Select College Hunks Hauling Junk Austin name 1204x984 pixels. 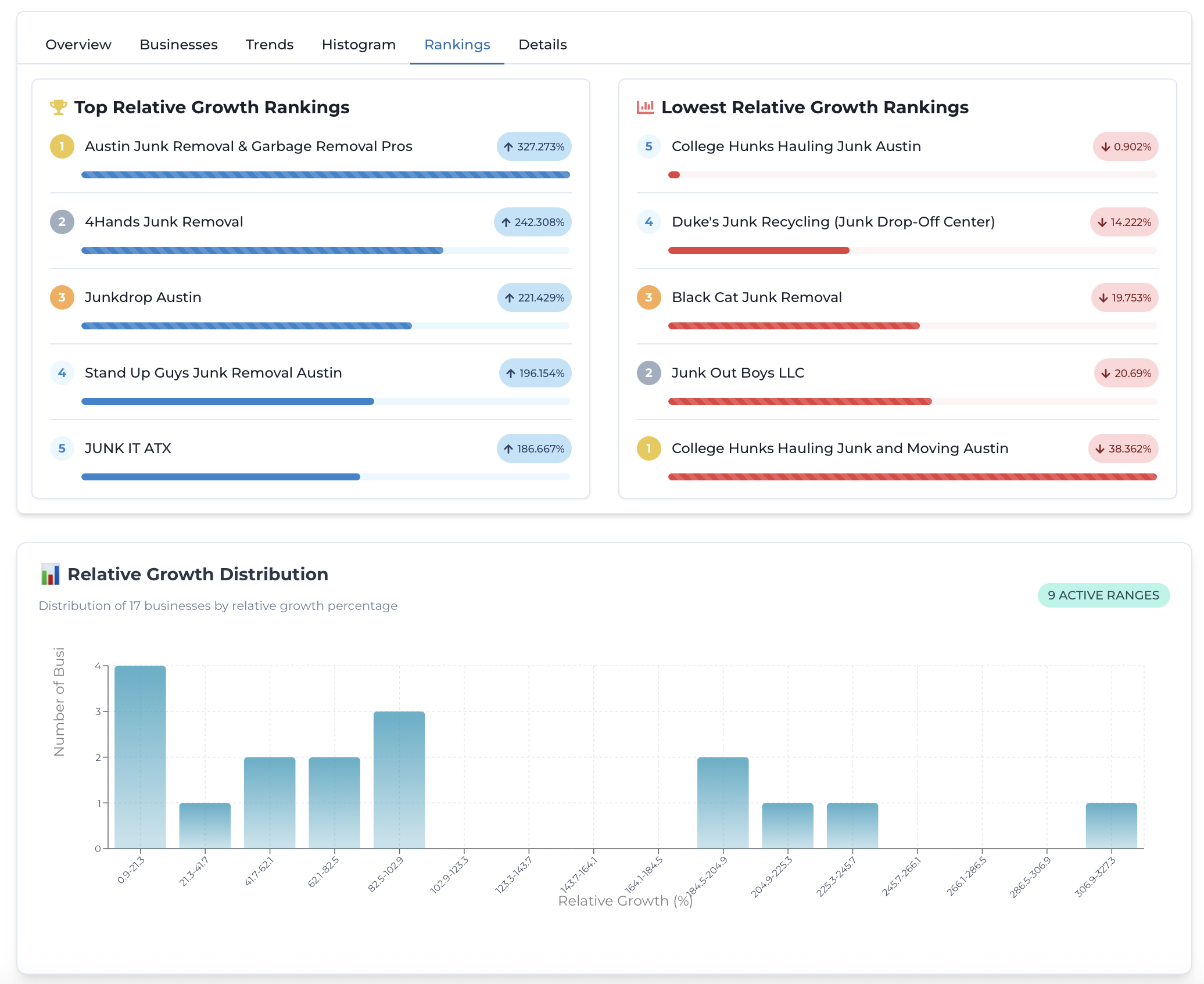pyautogui.click(x=796, y=146)
